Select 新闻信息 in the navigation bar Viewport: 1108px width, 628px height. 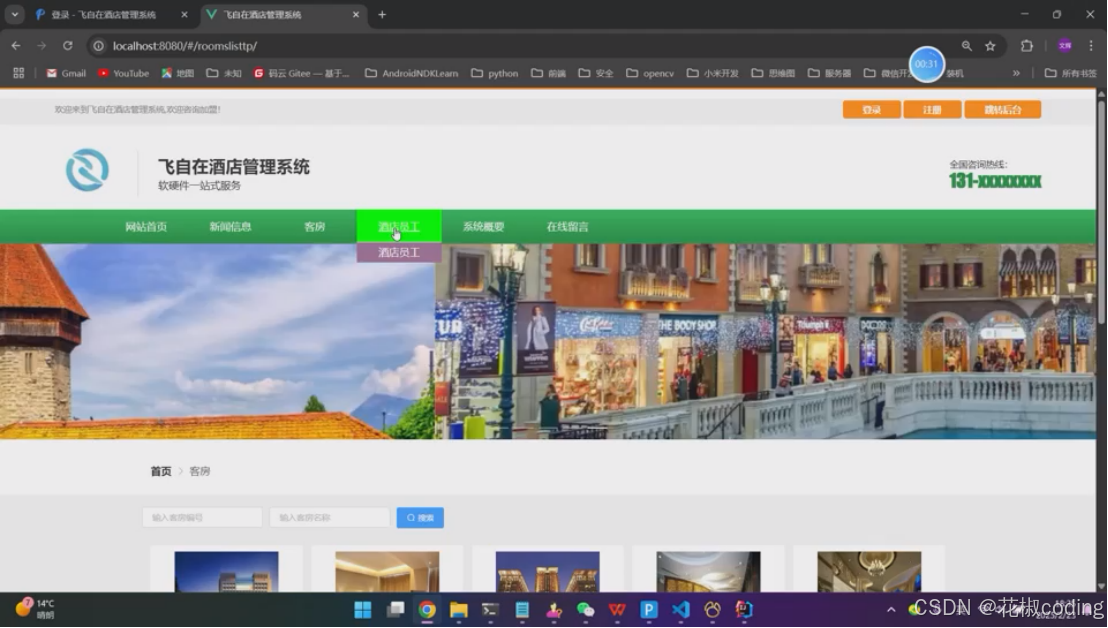(231, 226)
